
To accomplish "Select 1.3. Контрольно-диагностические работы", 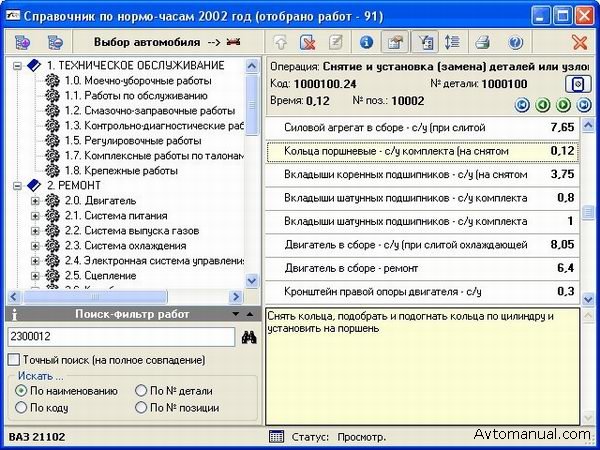I will (154, 126).
